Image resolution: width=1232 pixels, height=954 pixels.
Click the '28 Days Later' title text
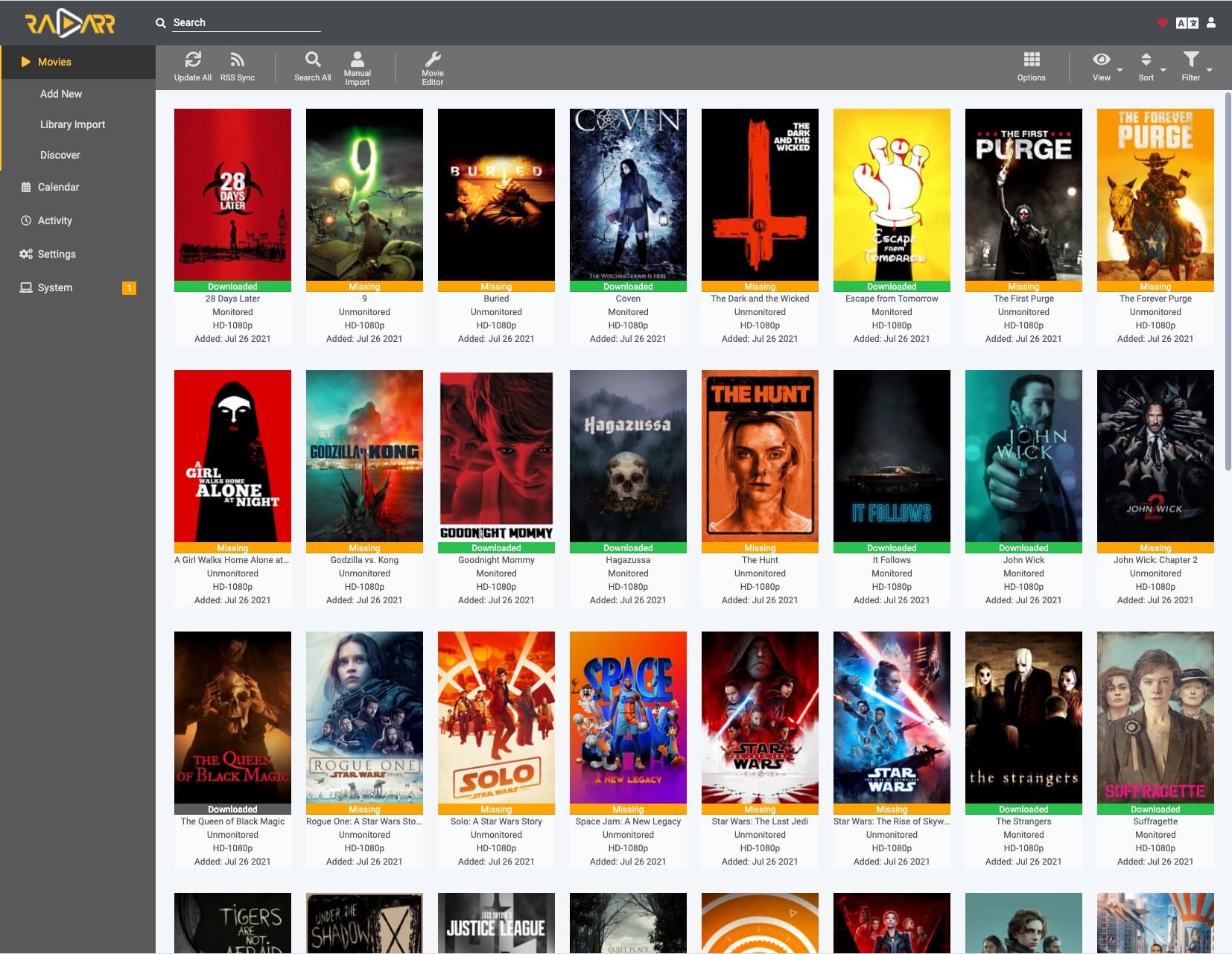(232, 299)
